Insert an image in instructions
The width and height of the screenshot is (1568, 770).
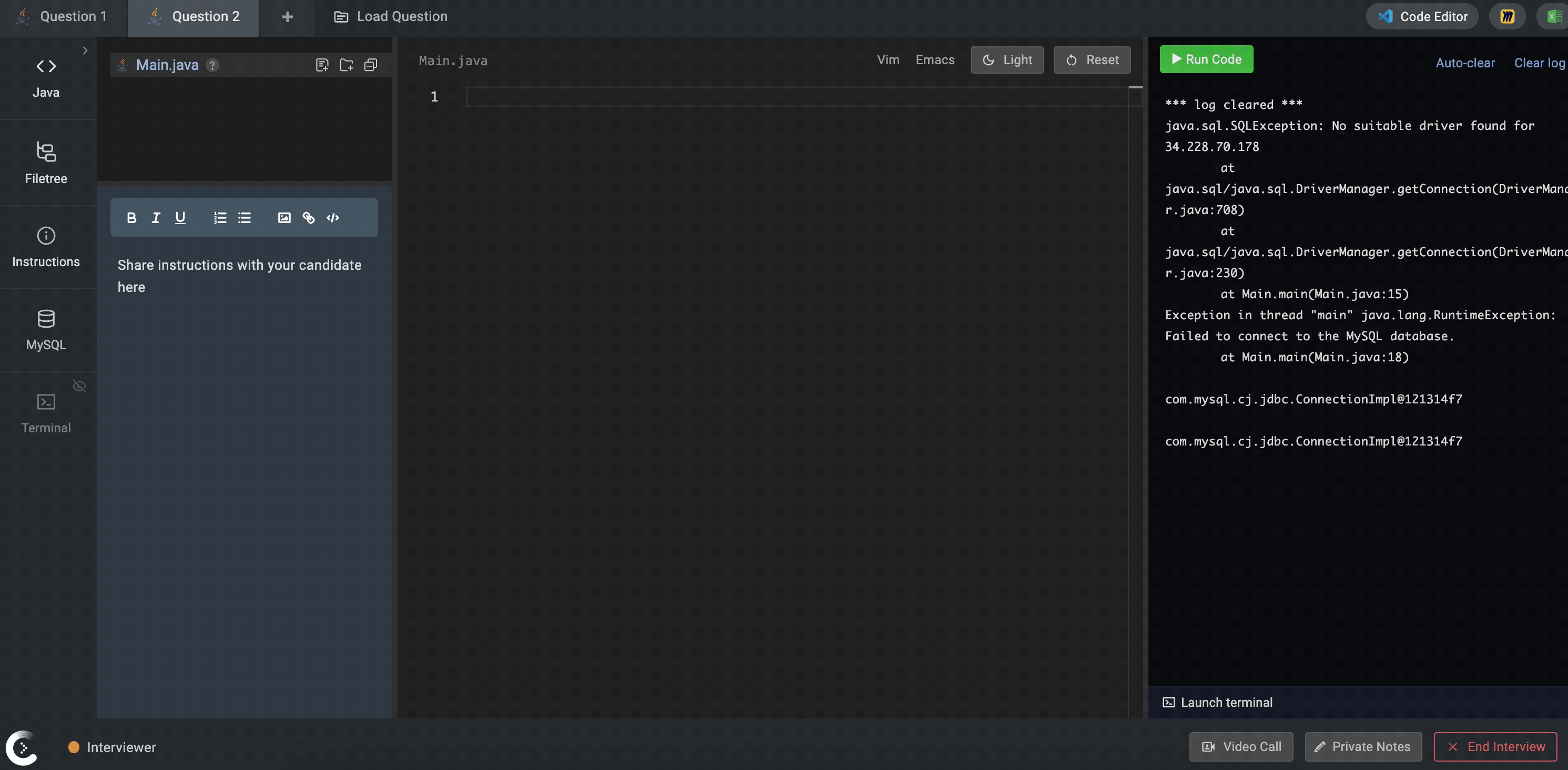click(x=284, y=218)
